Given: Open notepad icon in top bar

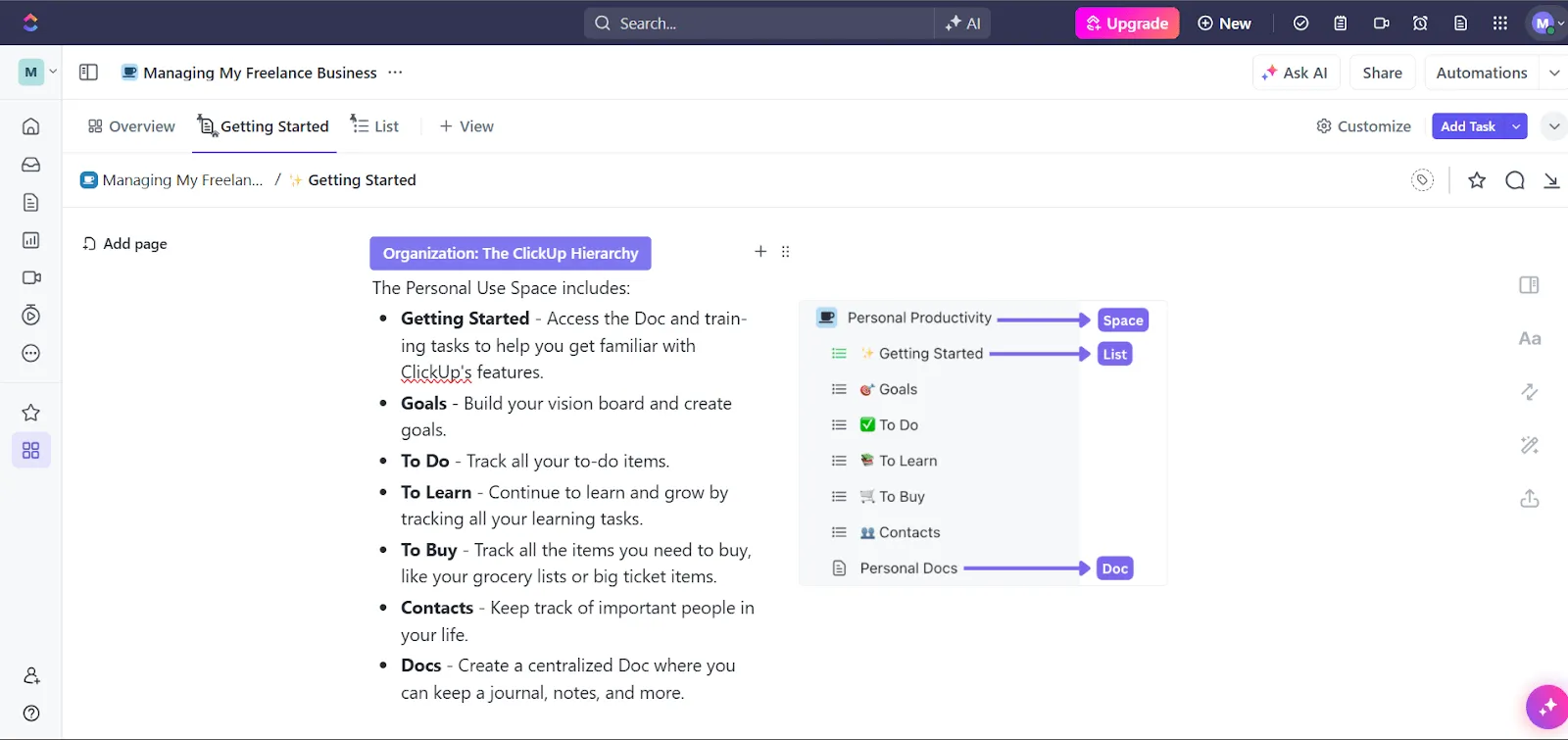Looking at the screenshot, I should click(x=1341, y=24).
